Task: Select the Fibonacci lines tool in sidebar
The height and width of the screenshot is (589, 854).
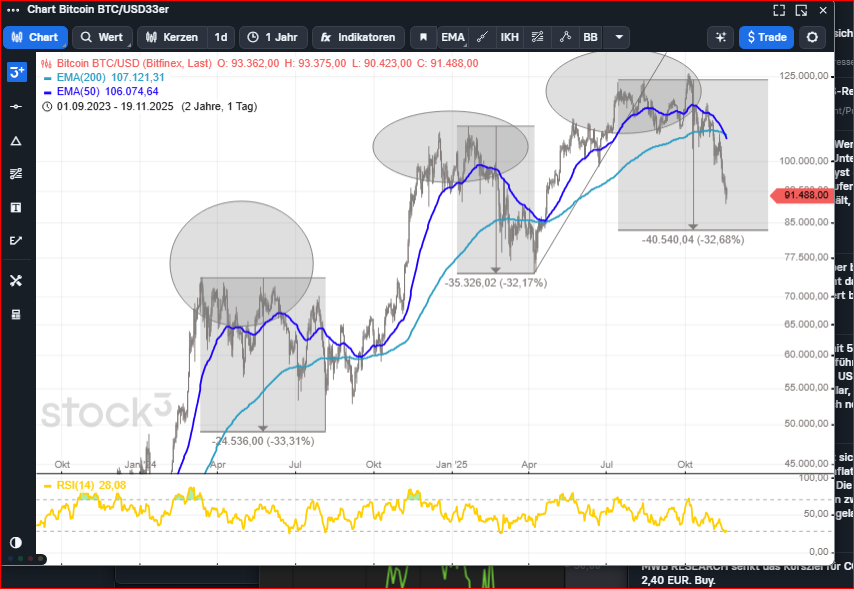Action: [x=16, y=174]
